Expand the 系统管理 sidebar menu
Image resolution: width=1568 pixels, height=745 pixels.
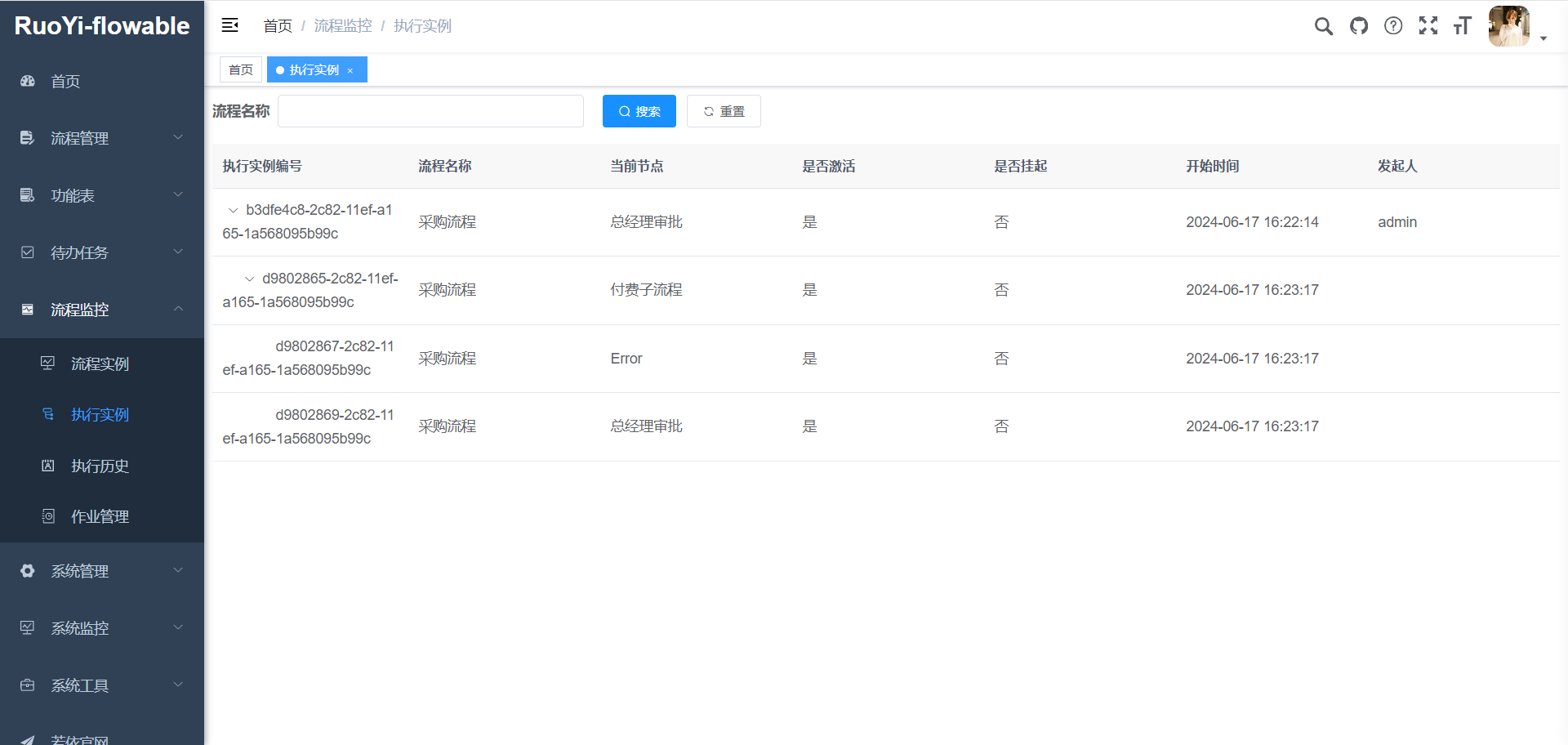click(102, 571)
